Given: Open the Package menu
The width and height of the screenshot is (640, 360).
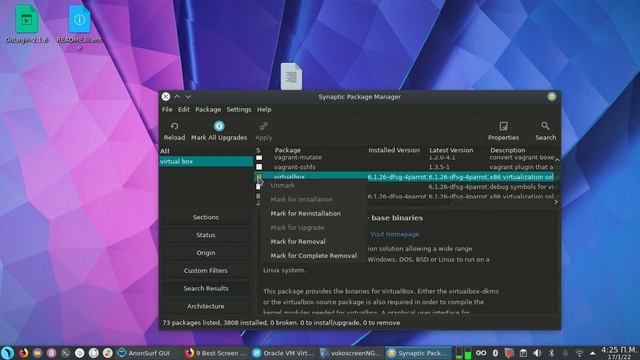Looking at the screenshot, I should [x=208, y=109].
